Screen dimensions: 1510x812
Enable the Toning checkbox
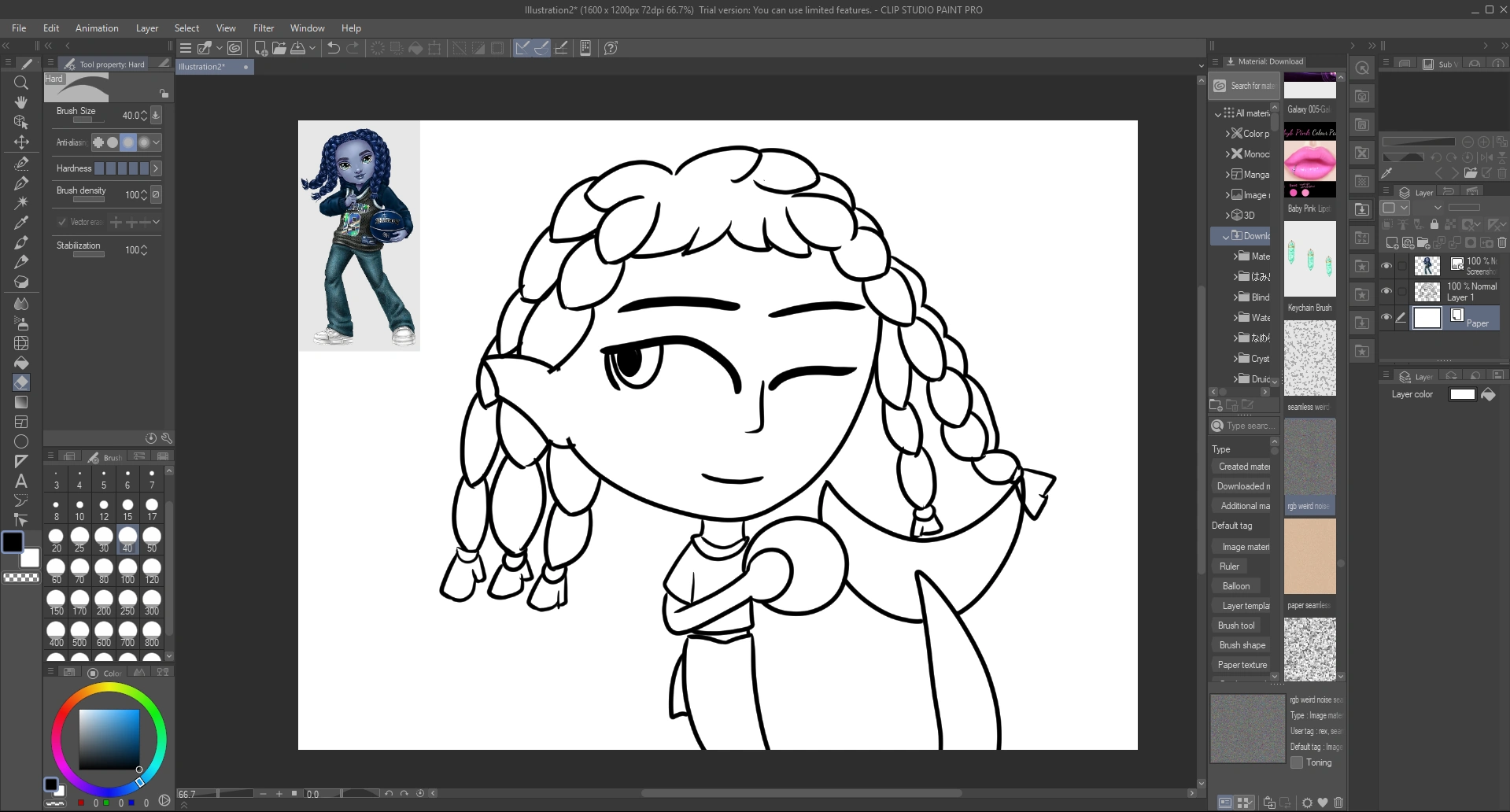[x=1297, y=762]
